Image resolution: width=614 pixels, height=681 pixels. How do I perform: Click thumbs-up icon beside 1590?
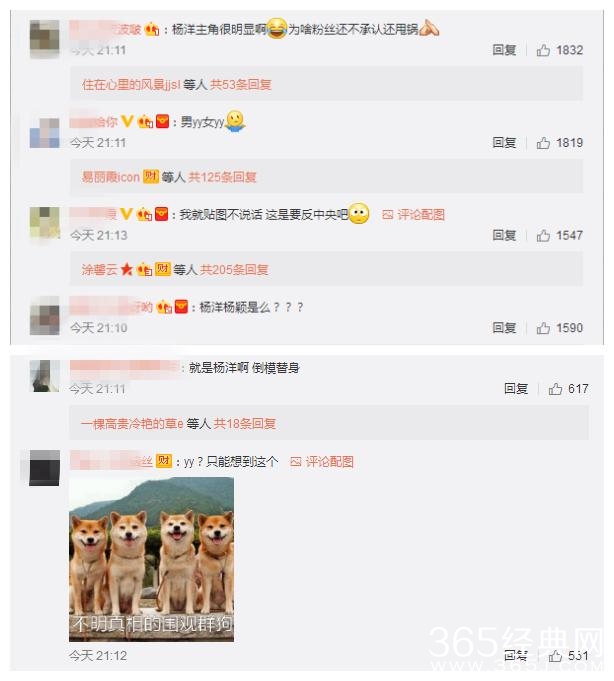[x=543, y=328]
